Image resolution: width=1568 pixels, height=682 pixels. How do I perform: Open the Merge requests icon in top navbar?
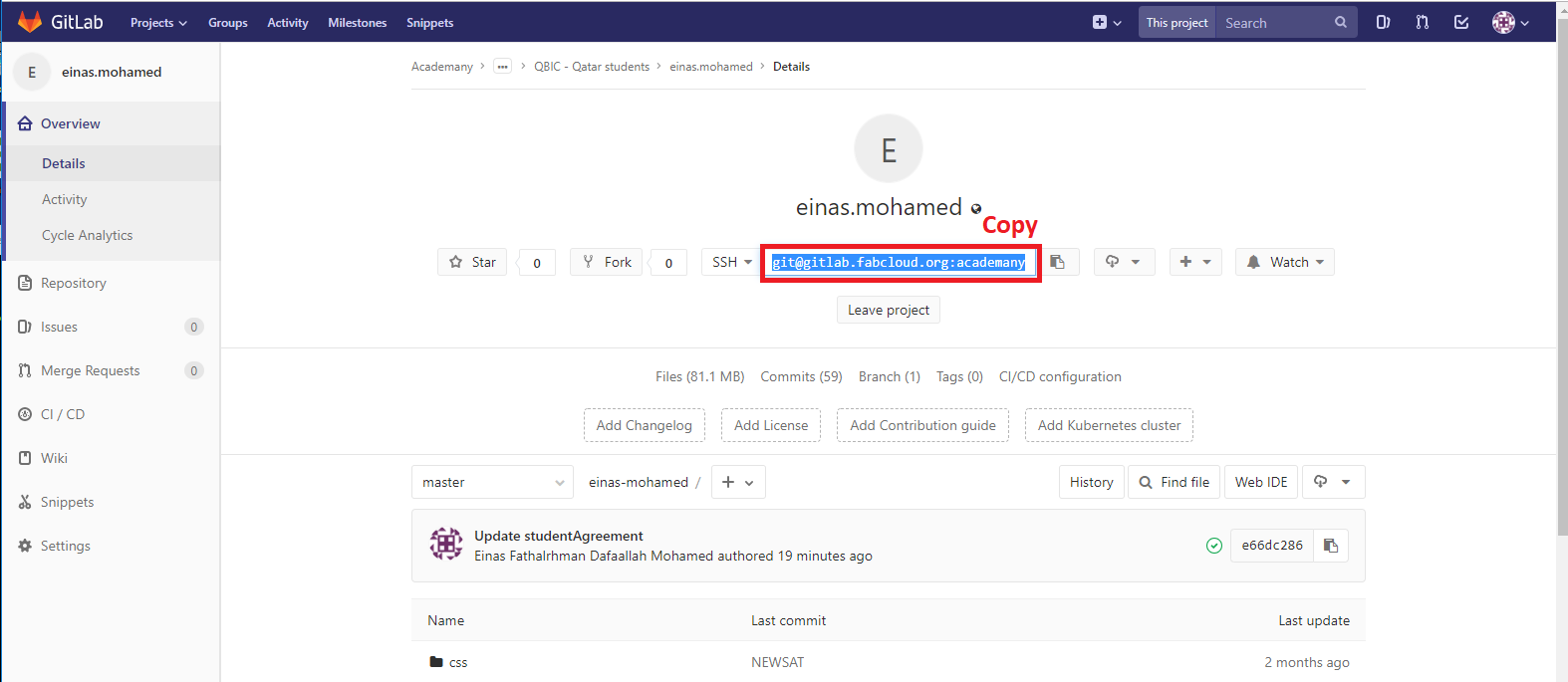(x=1422, y=22)
